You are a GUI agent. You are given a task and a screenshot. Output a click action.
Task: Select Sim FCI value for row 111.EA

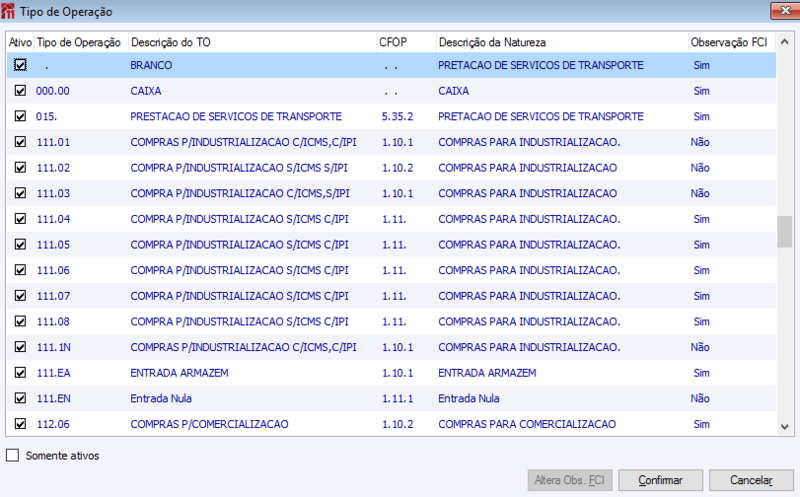[702, 372]
